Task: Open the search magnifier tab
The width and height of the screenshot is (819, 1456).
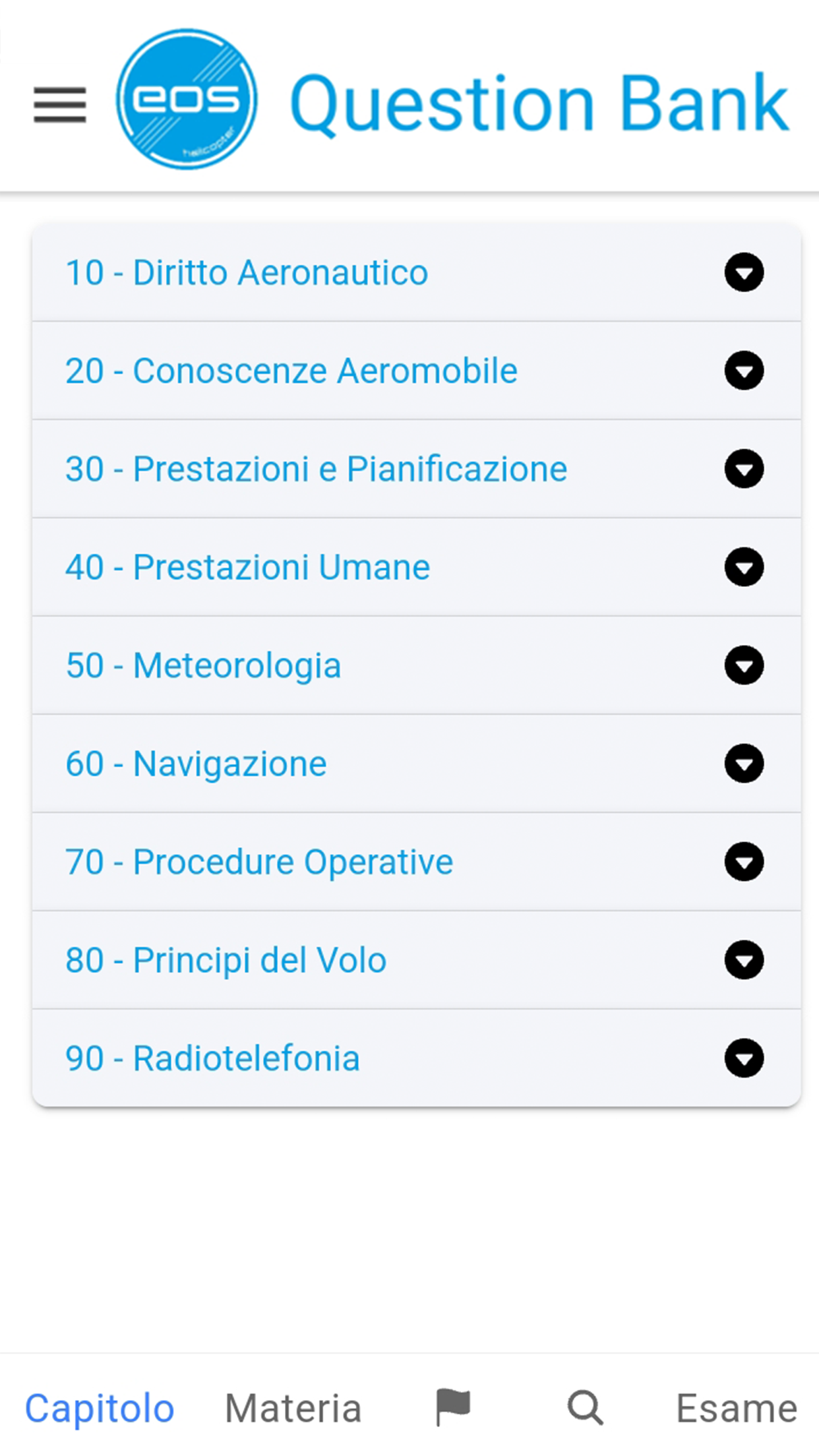Action: point(585,1408)
